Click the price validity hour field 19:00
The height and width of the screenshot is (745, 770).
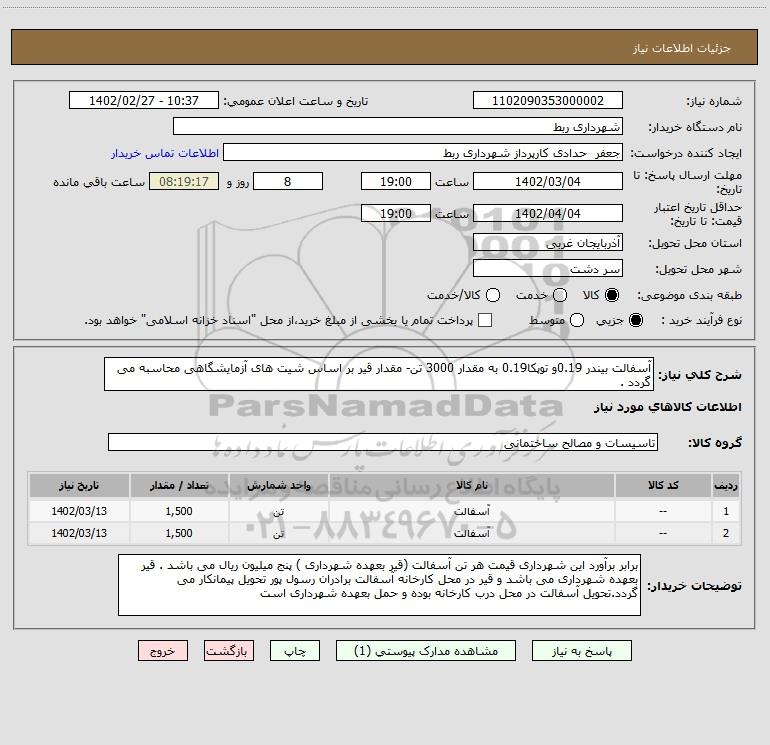click(x=396, y=213)
